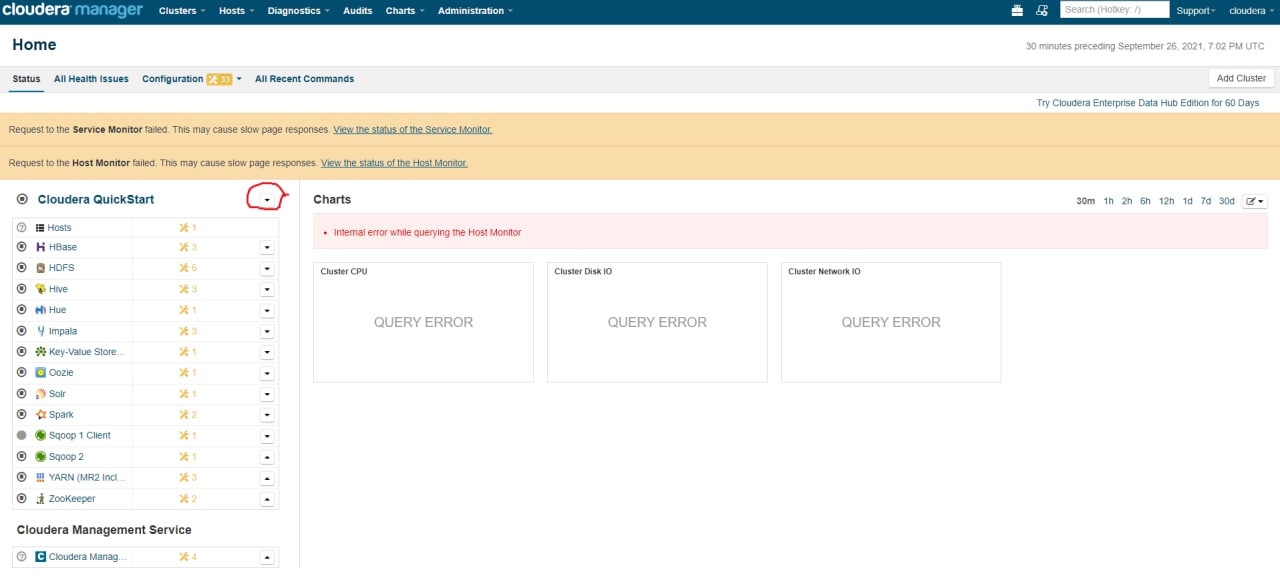
Task: Click the Spark star icon
Action: pos(41,415)
